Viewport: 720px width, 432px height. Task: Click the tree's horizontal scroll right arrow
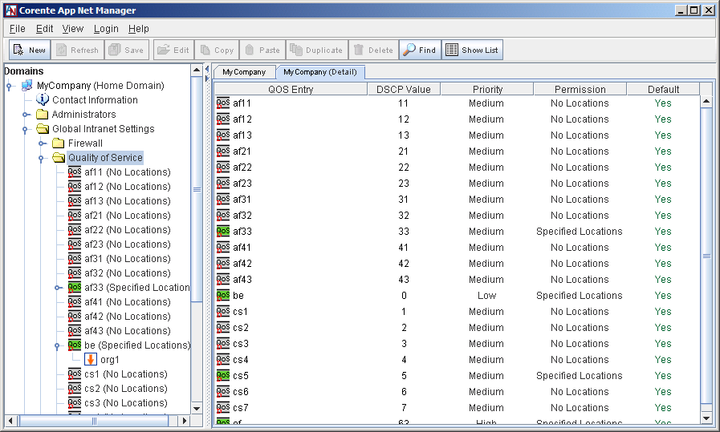pyautogui.click(x=185, y=420)
